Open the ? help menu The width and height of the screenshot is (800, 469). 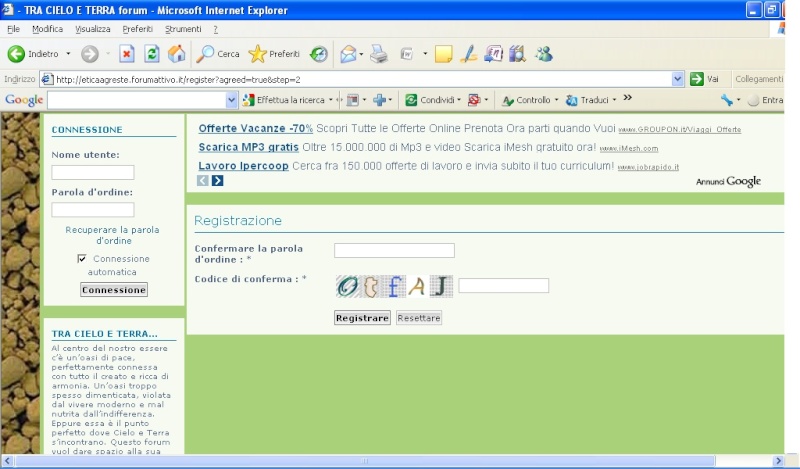215,29
